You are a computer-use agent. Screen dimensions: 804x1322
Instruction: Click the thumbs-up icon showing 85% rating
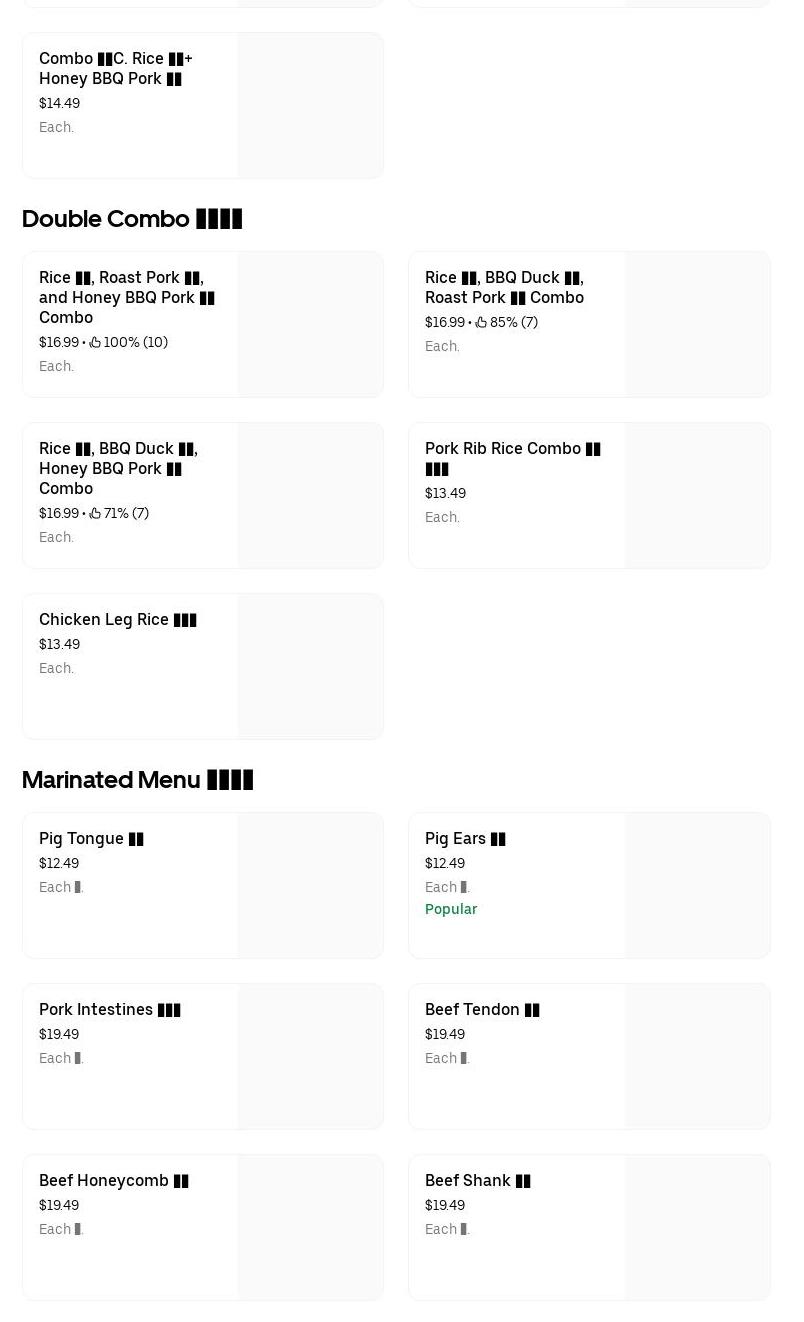tap(481, 322)
